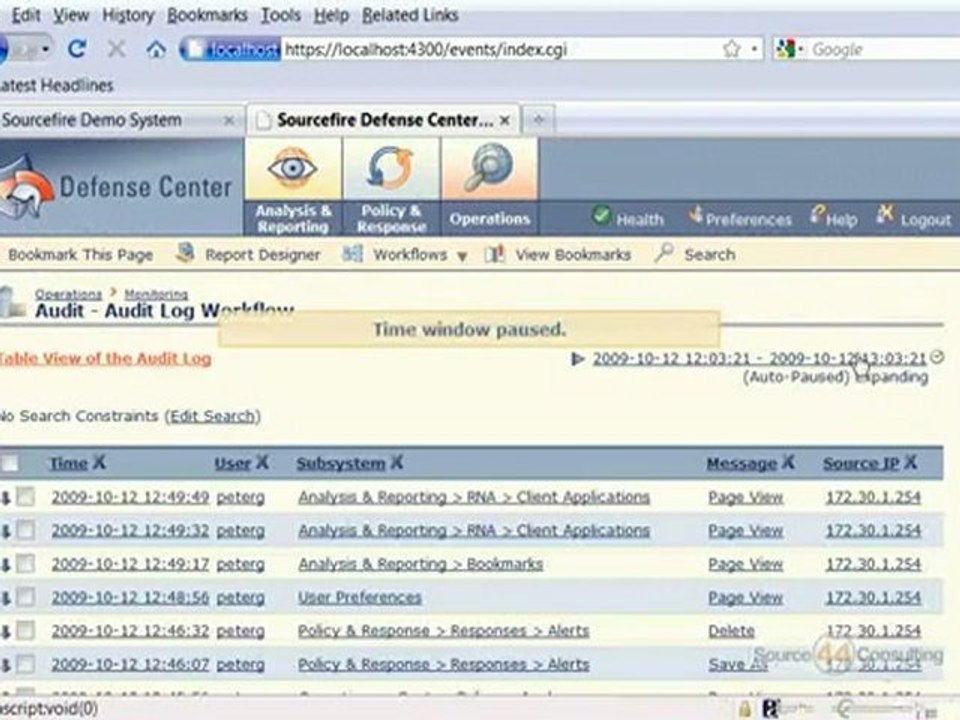960x720 pixels.
Task: Open the Edit menu
Action: tap(26, 15)
